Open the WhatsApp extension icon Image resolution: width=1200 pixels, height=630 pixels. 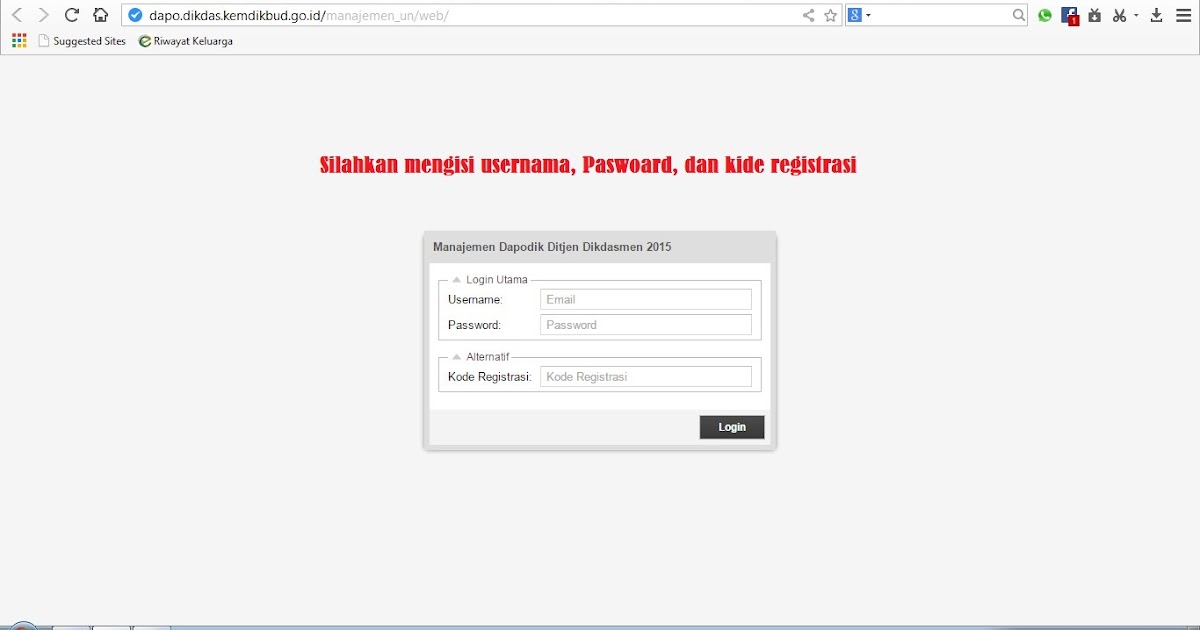tap(1045, 15)
